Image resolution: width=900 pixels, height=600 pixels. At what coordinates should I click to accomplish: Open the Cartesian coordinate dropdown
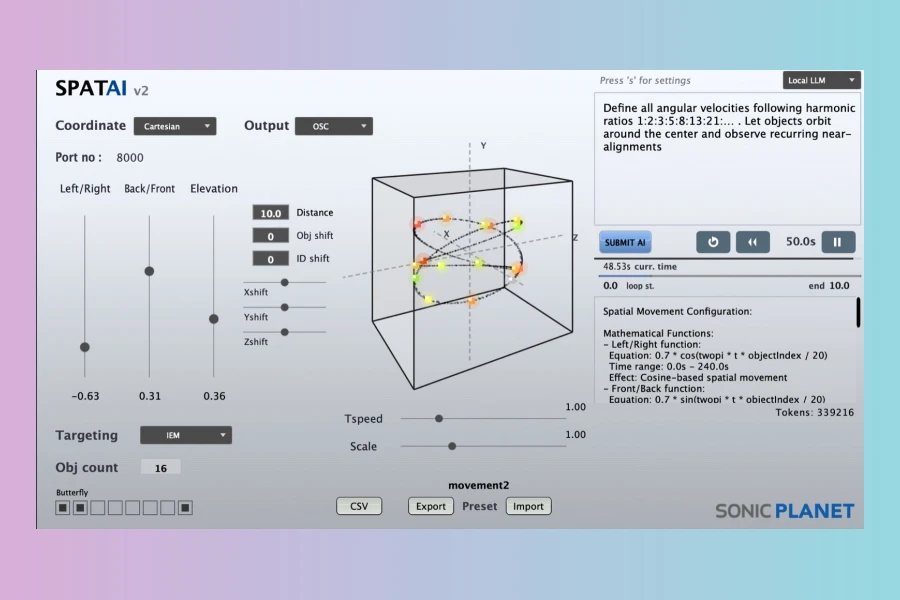[x=175, y=126]
